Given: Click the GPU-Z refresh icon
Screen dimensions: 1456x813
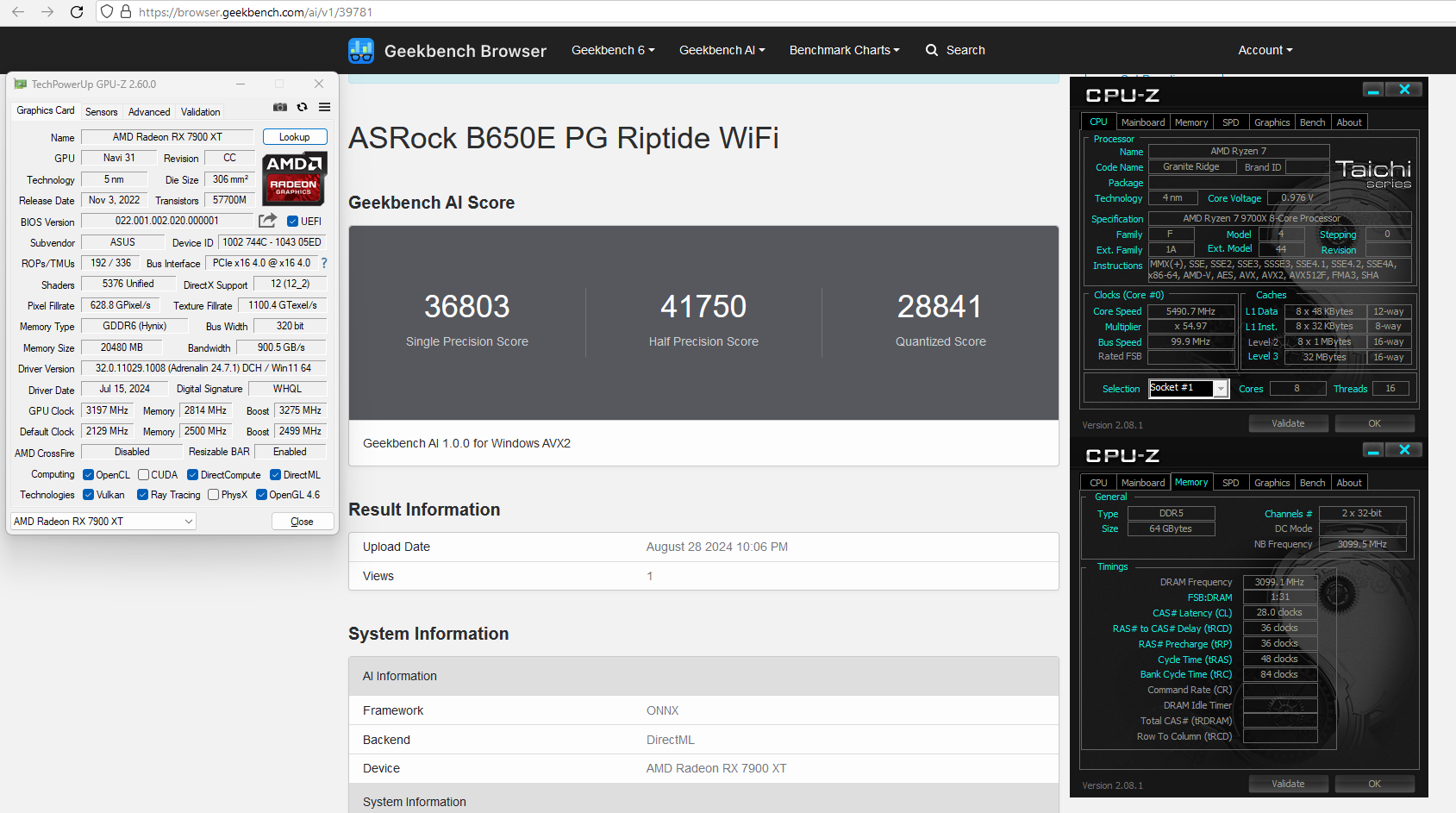Looking at the screenshot, I should pyautogui.click(x=303, y=107).
